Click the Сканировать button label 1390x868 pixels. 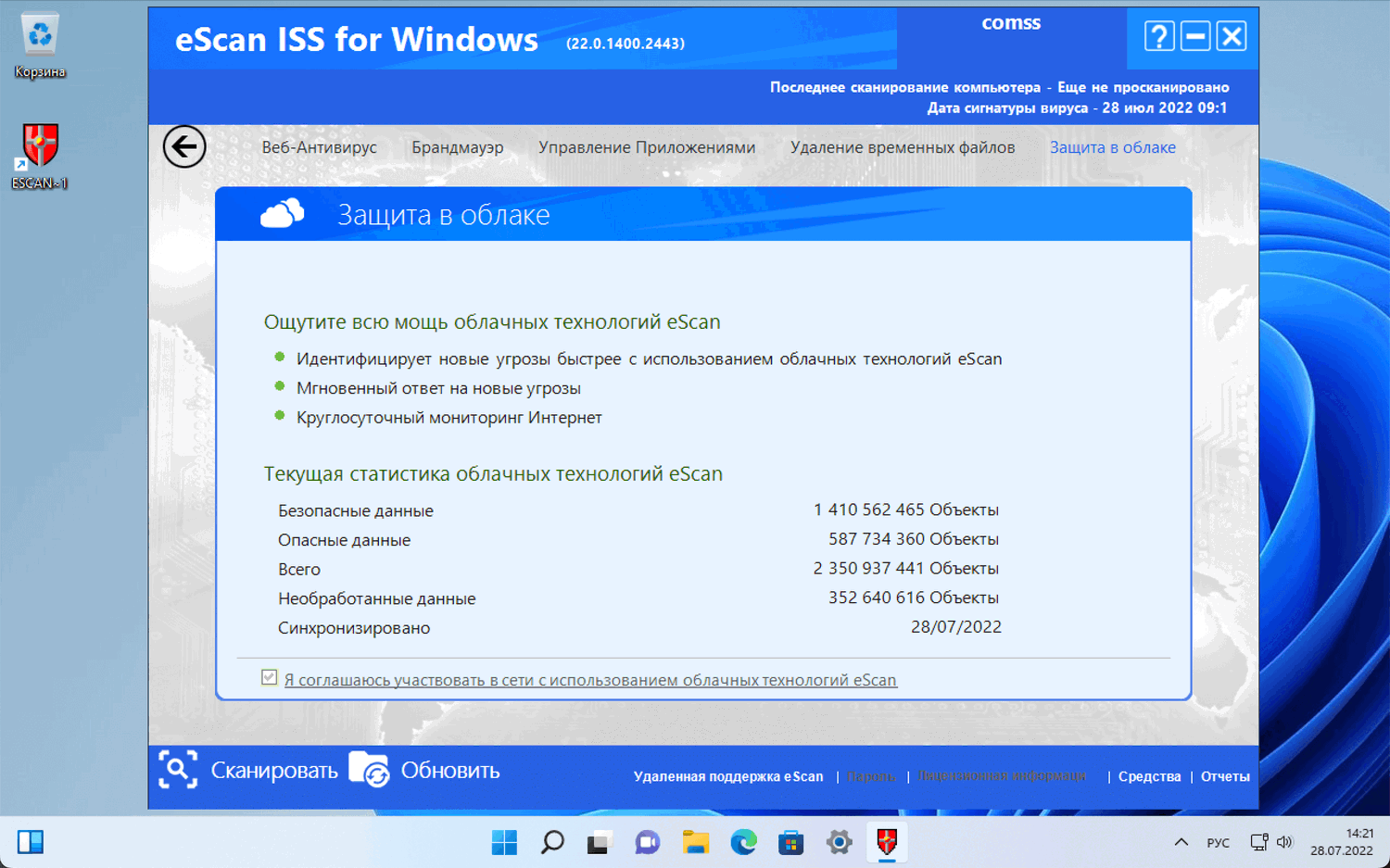(274, 771)
